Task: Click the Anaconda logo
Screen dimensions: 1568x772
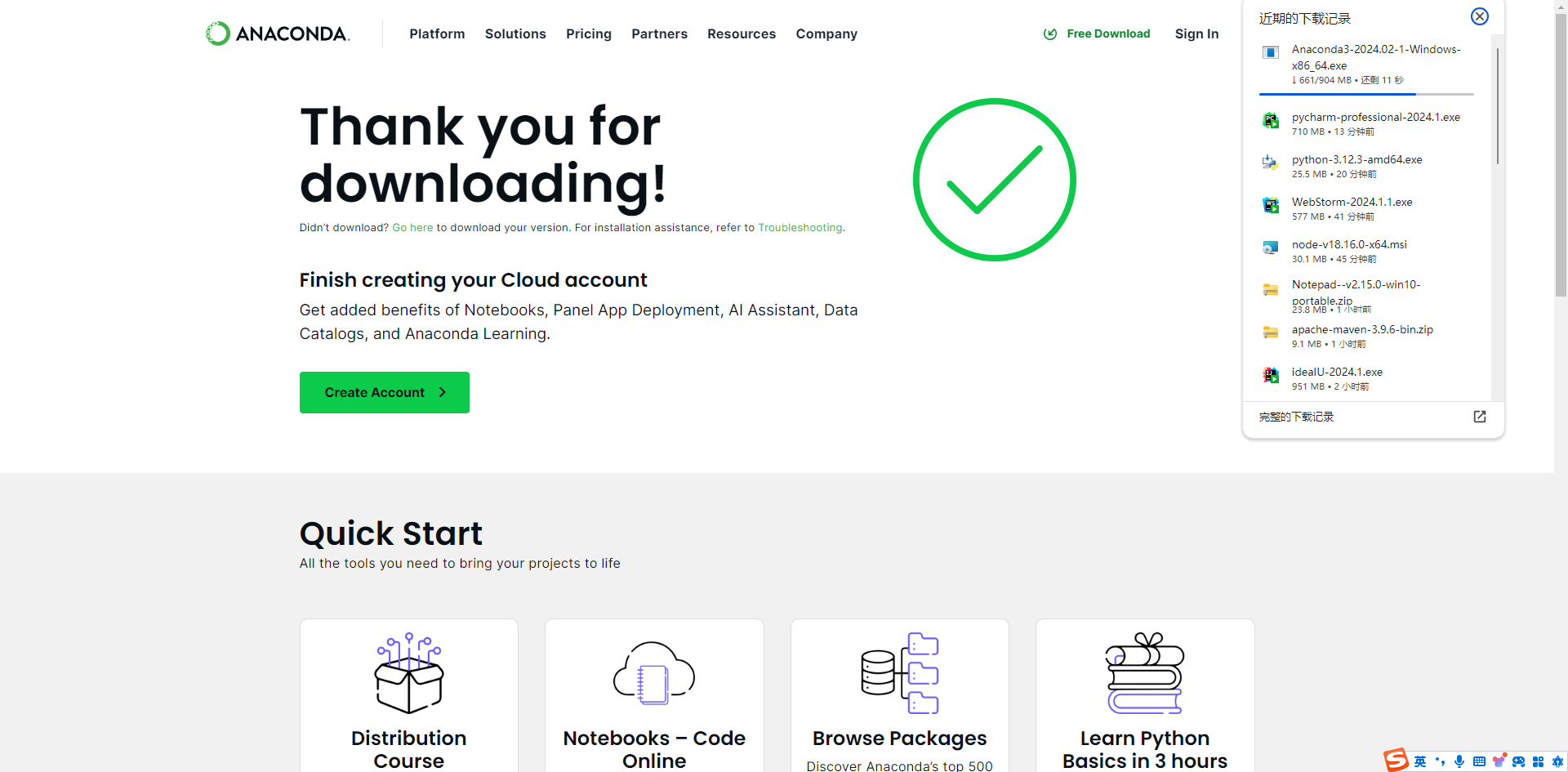Action: (x=278, y=33)
